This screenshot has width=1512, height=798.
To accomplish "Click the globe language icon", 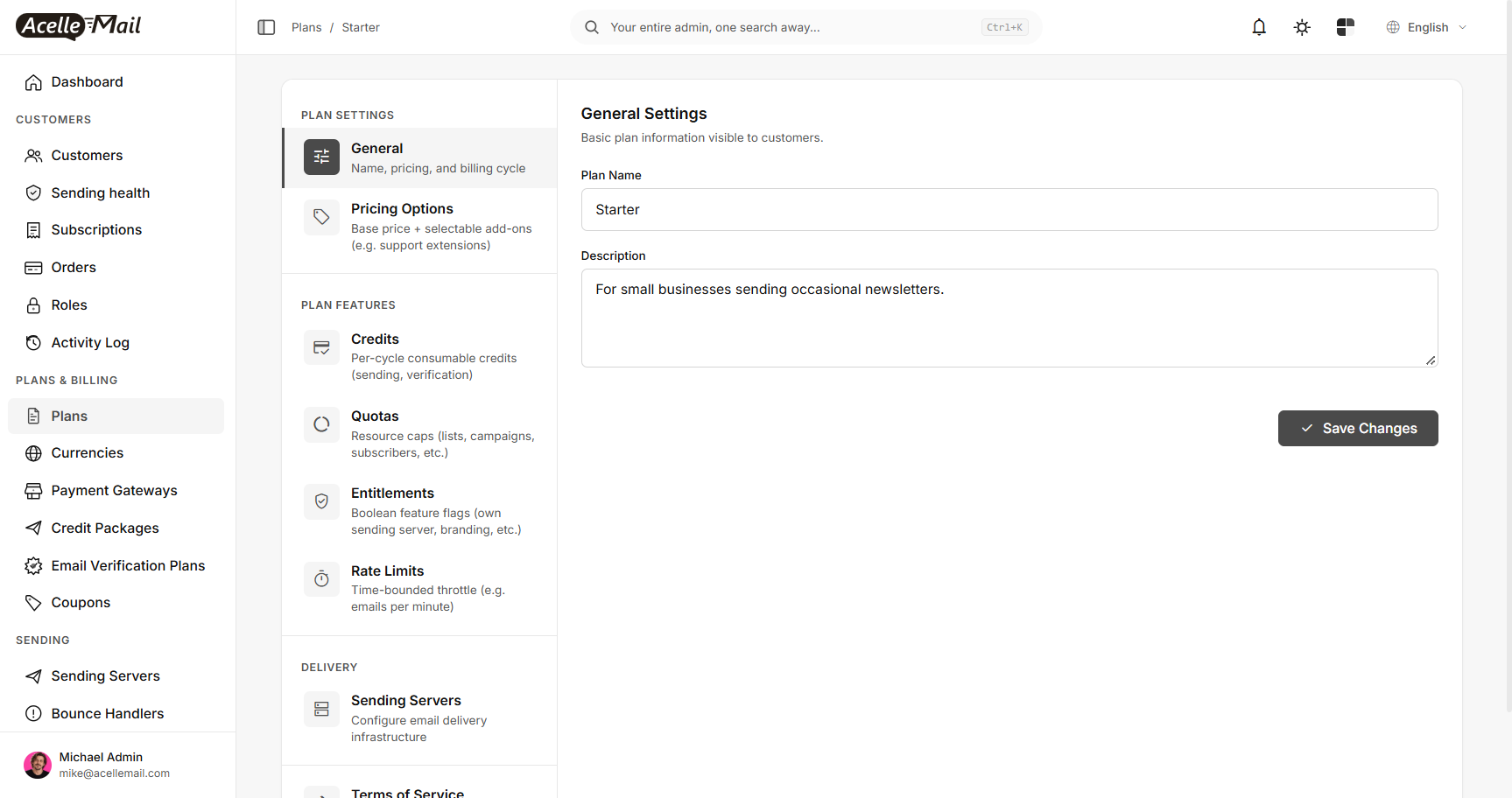I will [x=1393, y=27].
